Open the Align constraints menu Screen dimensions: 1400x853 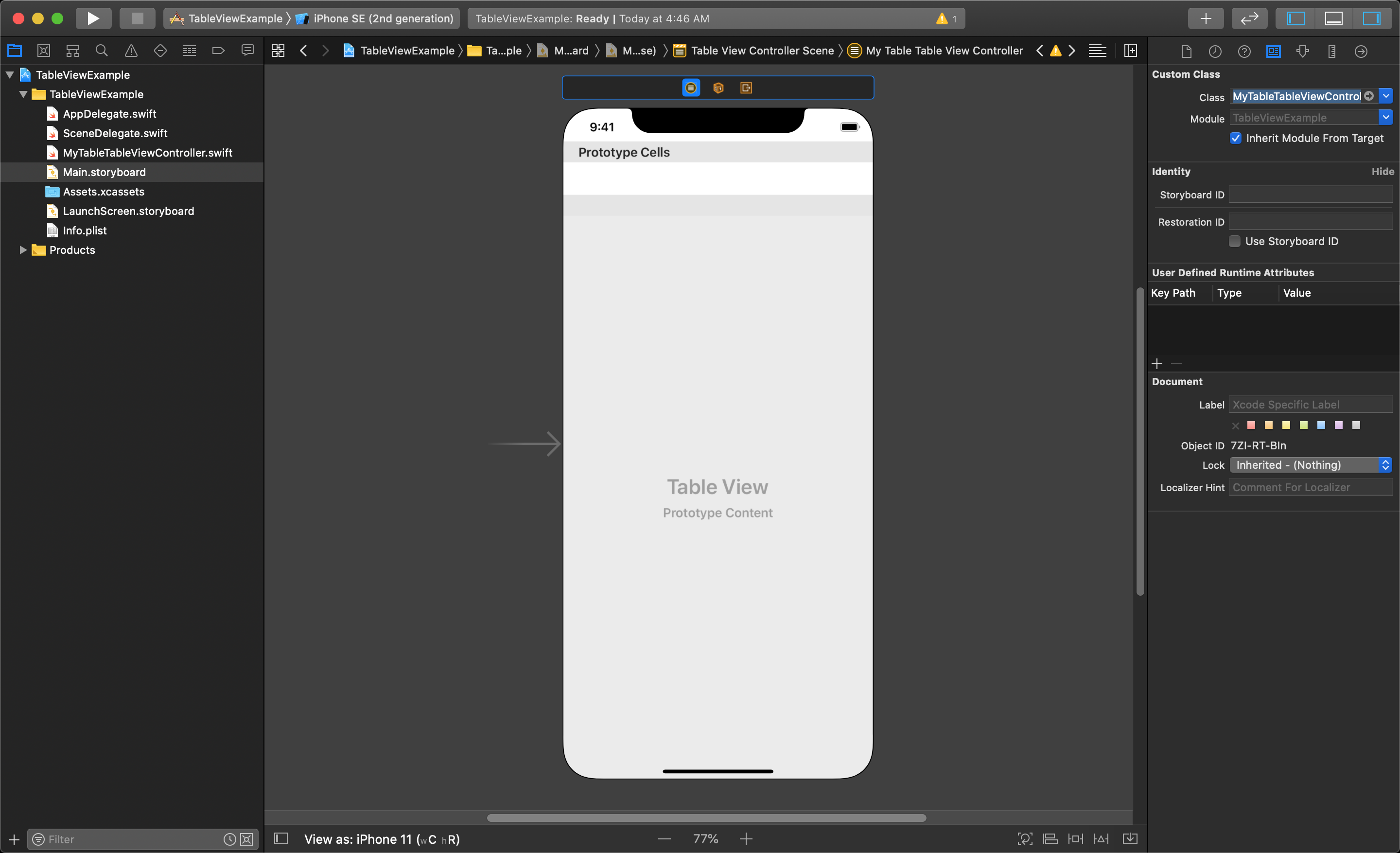(x=1050, y=839)
